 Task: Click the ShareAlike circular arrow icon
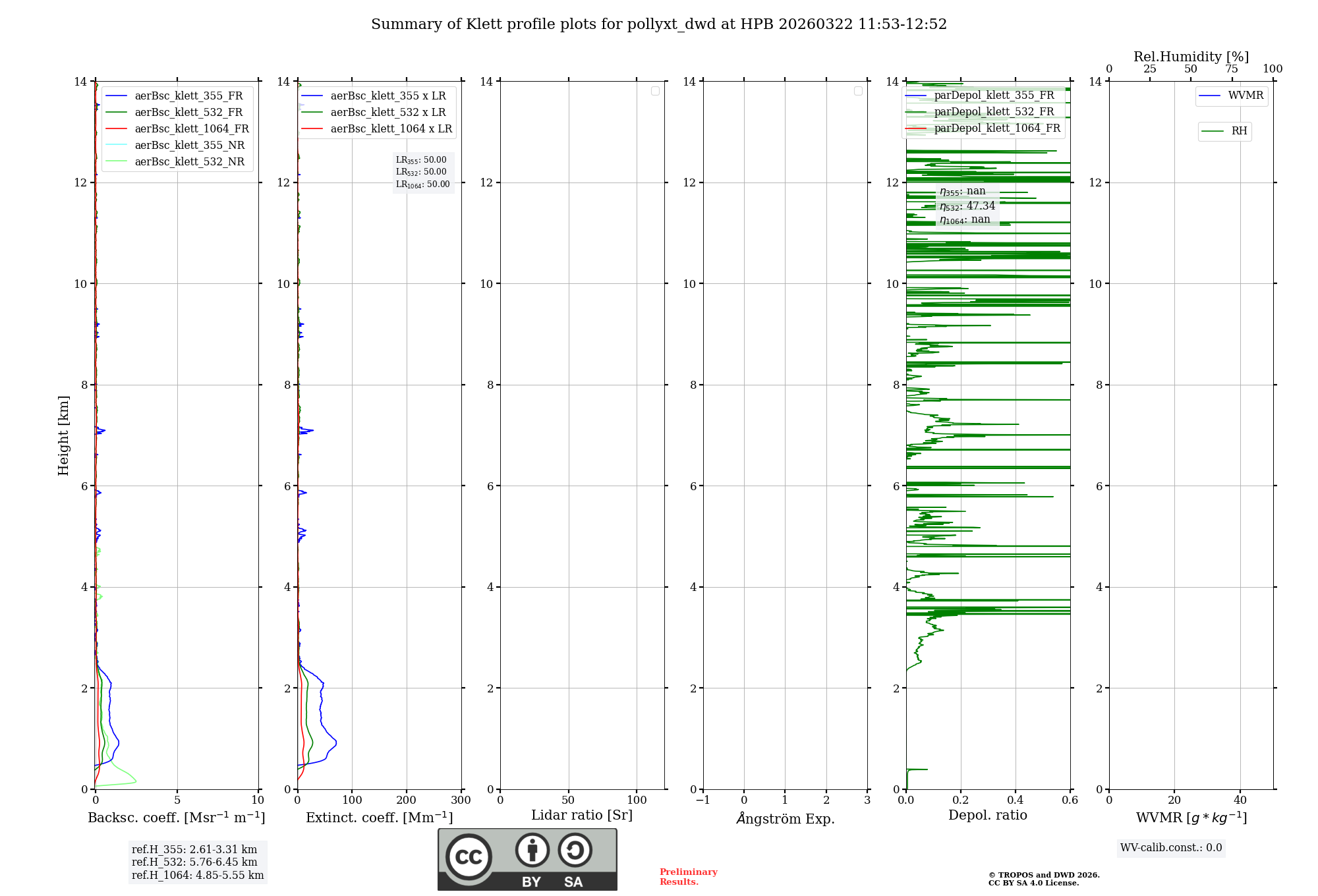point(575,850)
